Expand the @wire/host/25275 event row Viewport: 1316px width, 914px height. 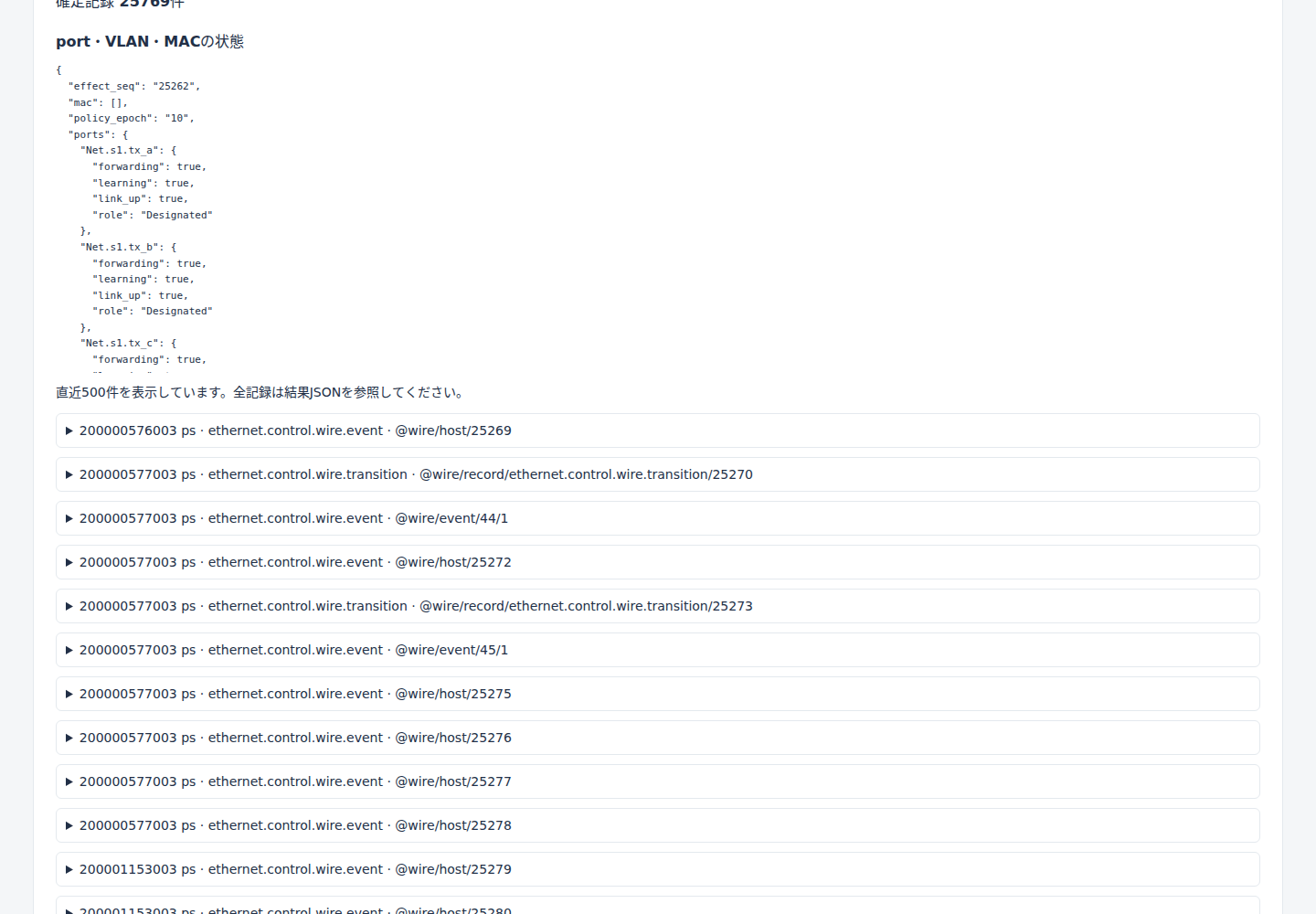pos(657,694)
